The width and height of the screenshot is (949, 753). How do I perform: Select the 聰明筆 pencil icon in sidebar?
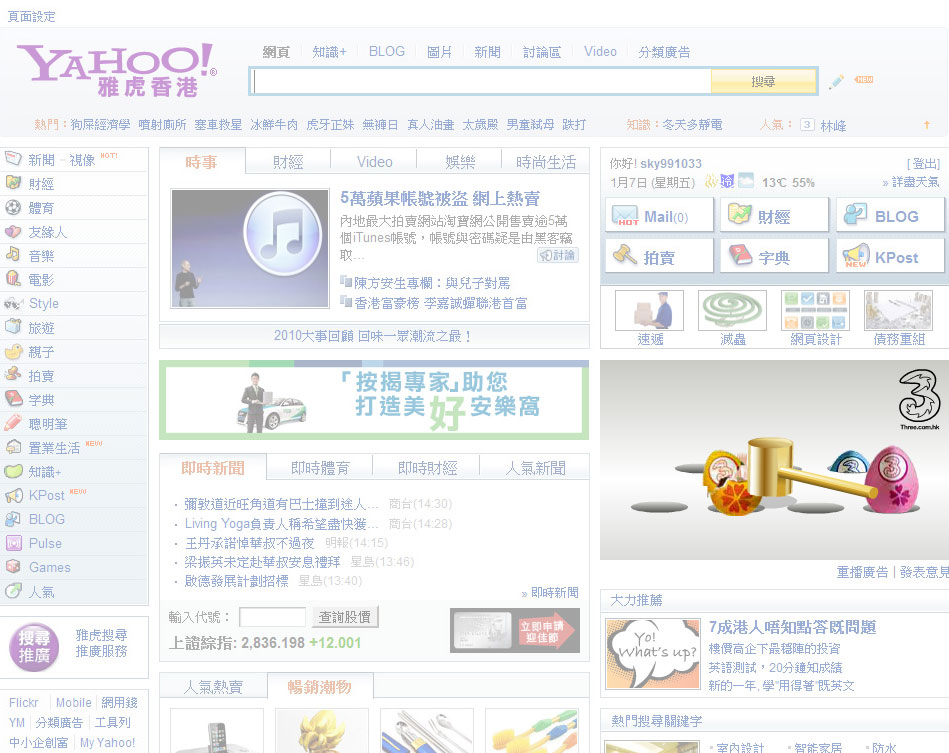pos(13,423)
